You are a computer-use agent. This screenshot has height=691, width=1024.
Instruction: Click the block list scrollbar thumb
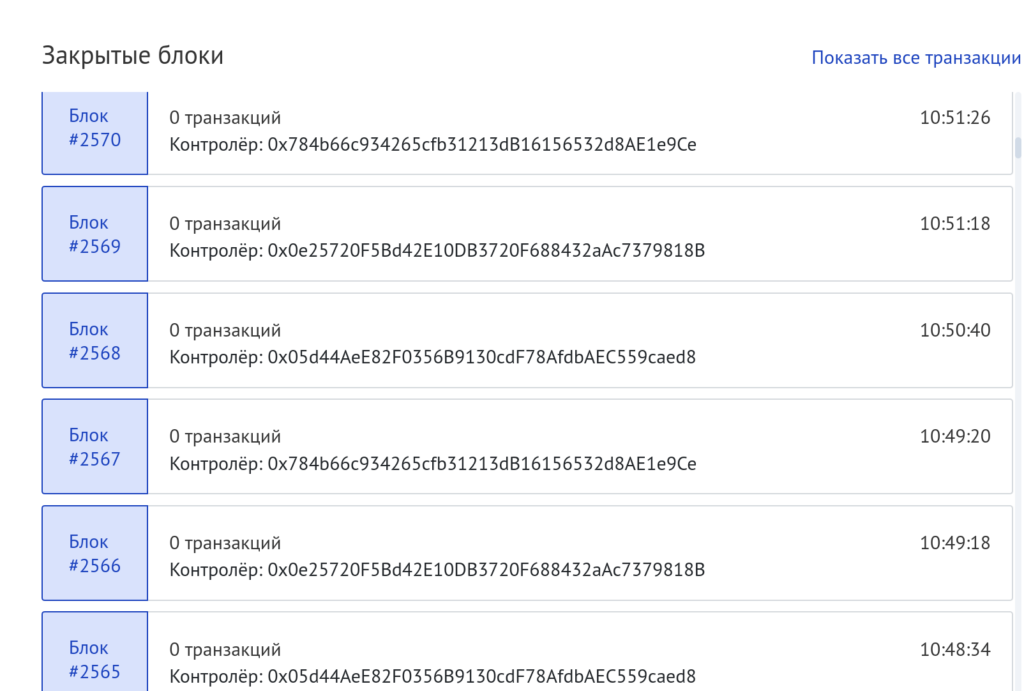1018,148
